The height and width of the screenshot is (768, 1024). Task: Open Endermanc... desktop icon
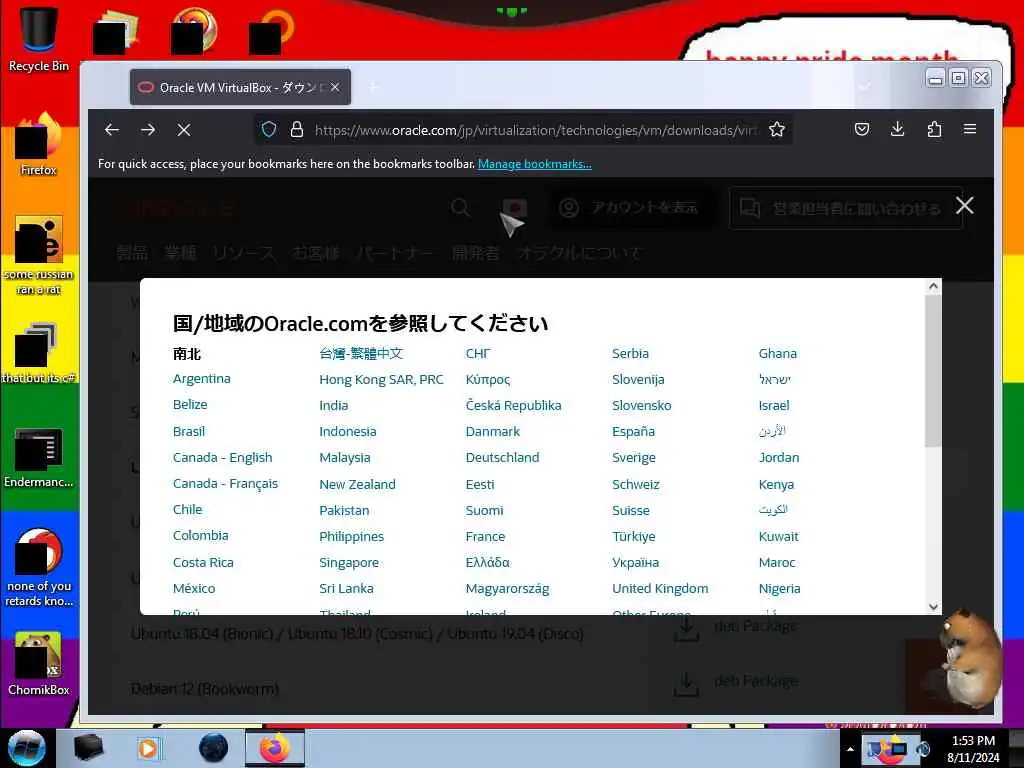39,457
